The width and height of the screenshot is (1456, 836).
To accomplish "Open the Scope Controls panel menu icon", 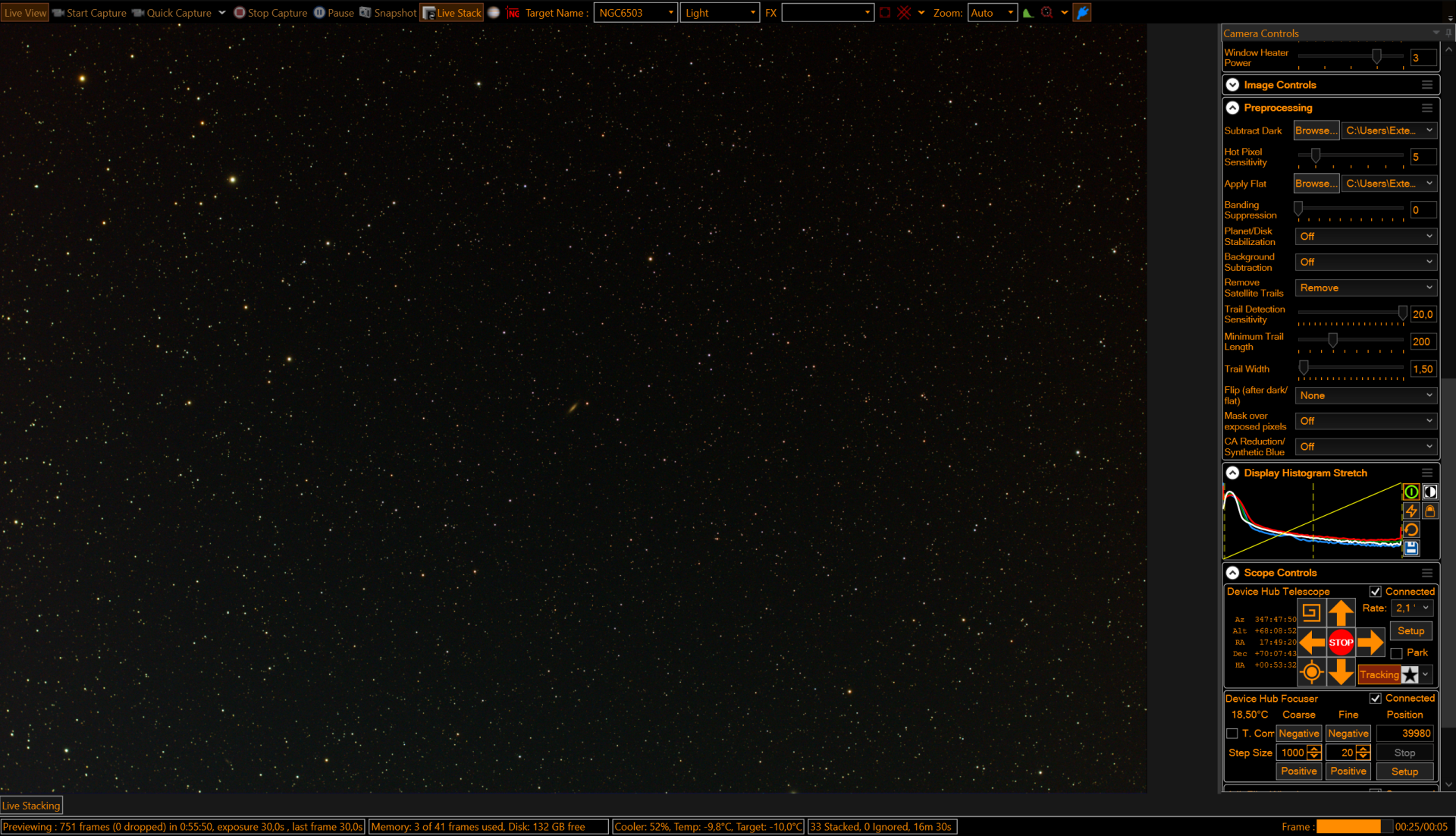I will point(1427,573).
